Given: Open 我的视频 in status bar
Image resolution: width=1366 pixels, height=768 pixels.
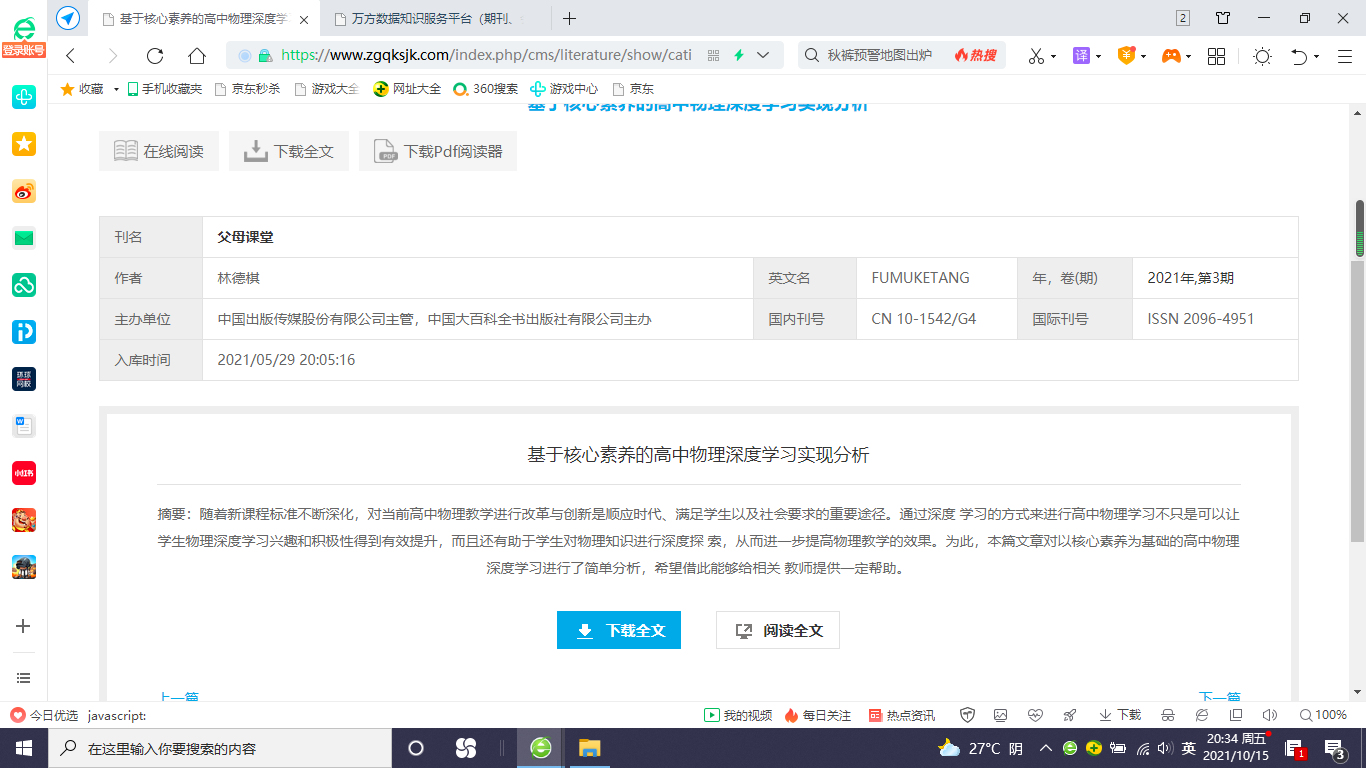Looking at the screenshot, I should coord(738,715).
